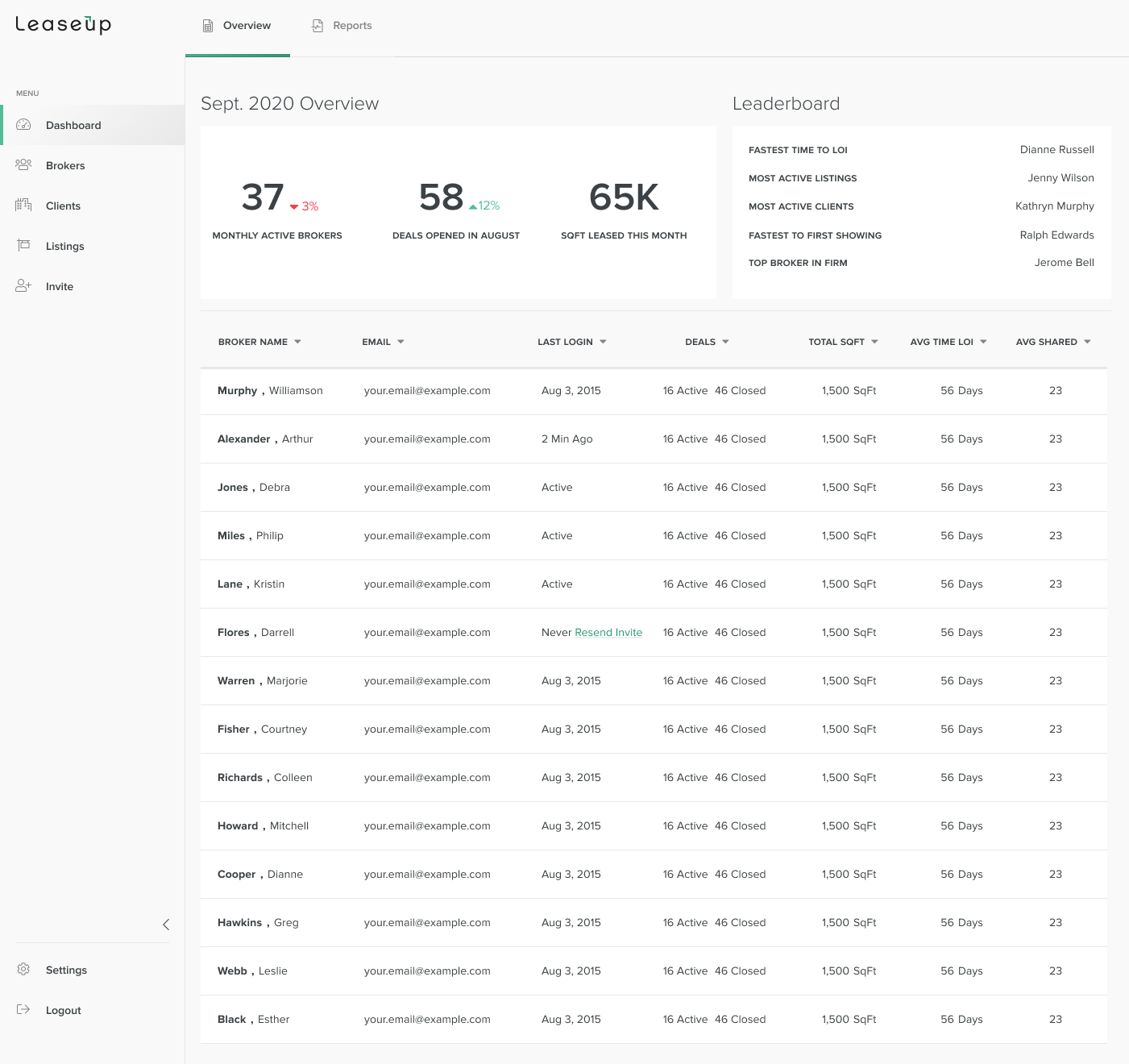
Task: Open the Avg Time LOI column dropdown
Action: click(x=983, y=342)
